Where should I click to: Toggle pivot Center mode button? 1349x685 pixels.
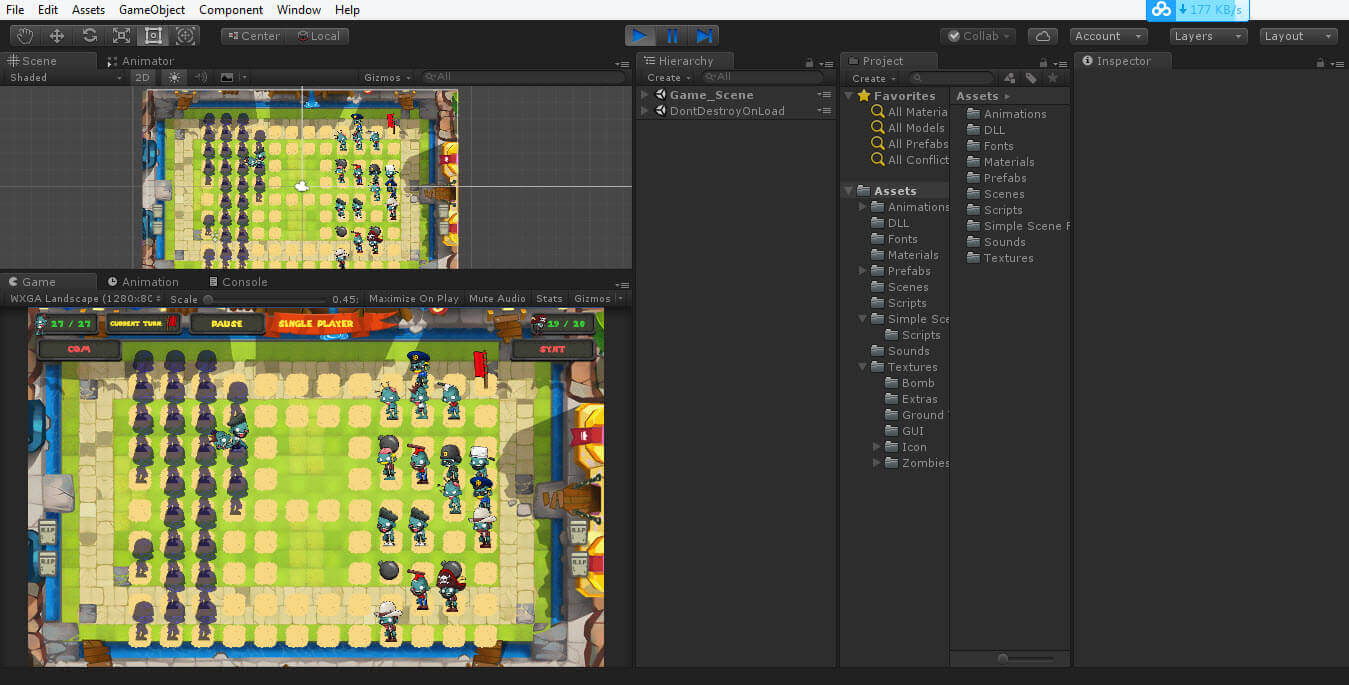[x=253, y=36]
